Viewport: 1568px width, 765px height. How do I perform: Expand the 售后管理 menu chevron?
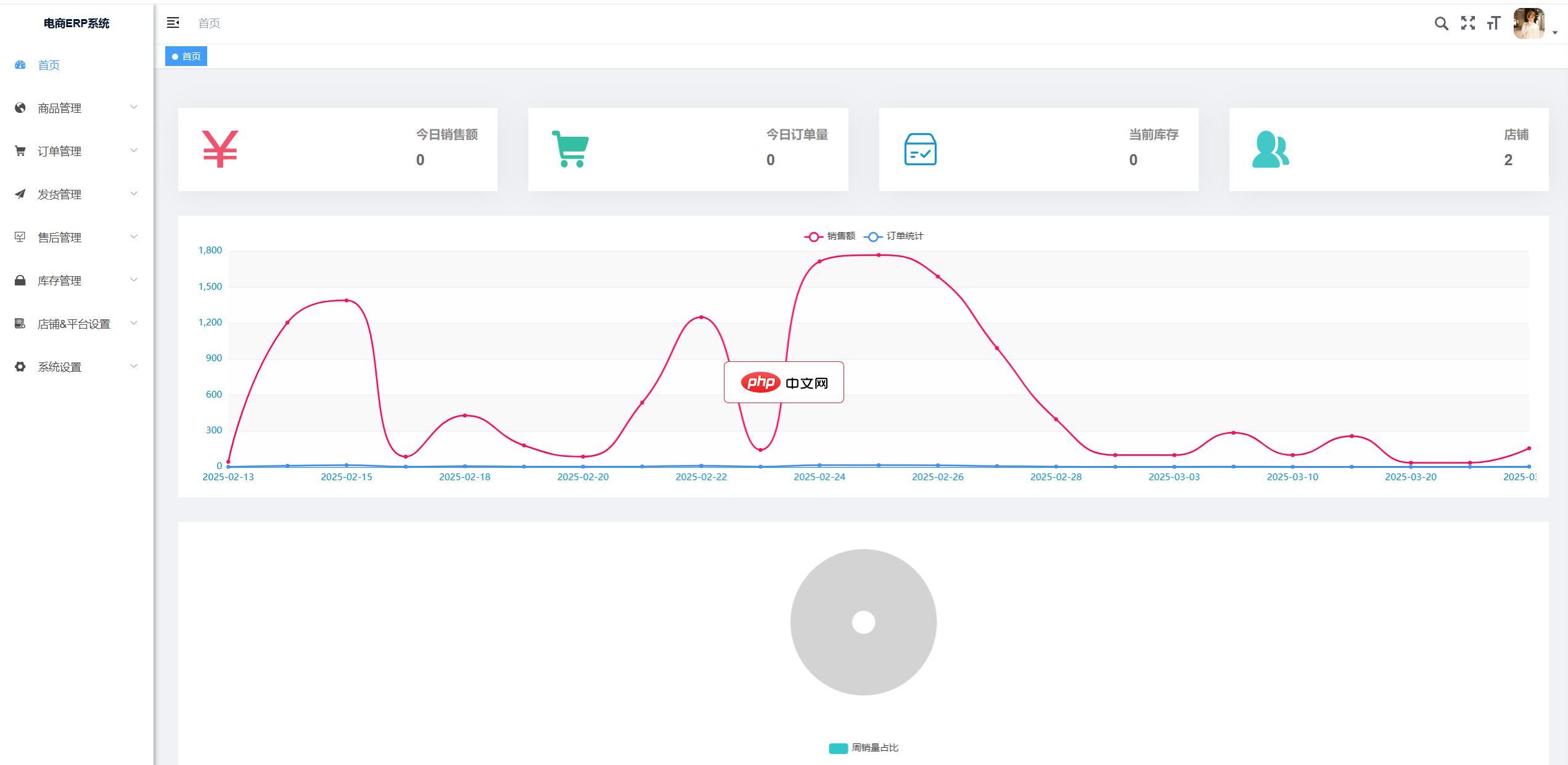pos(134,237)
